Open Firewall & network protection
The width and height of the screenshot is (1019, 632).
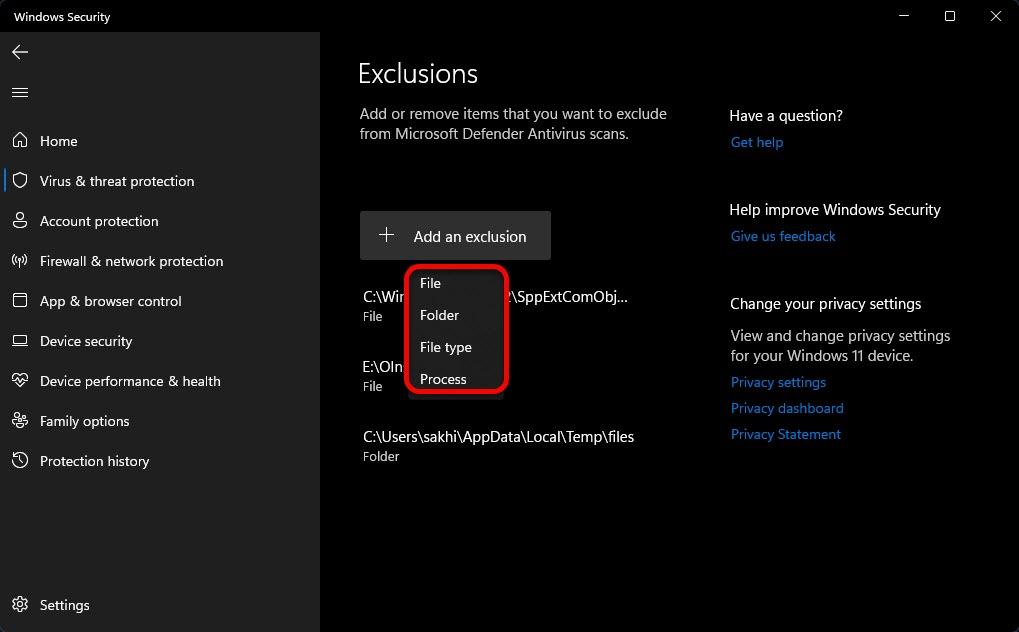tap(160, 261)
